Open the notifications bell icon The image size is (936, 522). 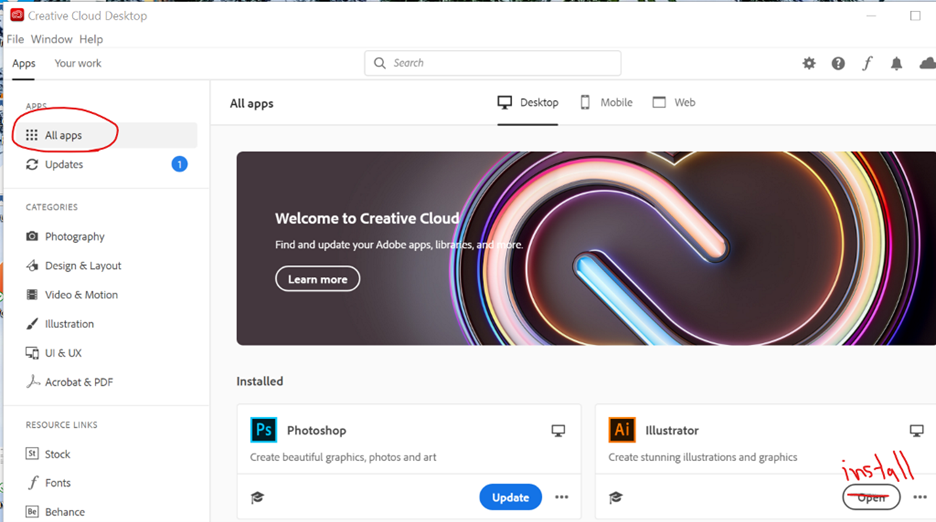click(896, 63)
